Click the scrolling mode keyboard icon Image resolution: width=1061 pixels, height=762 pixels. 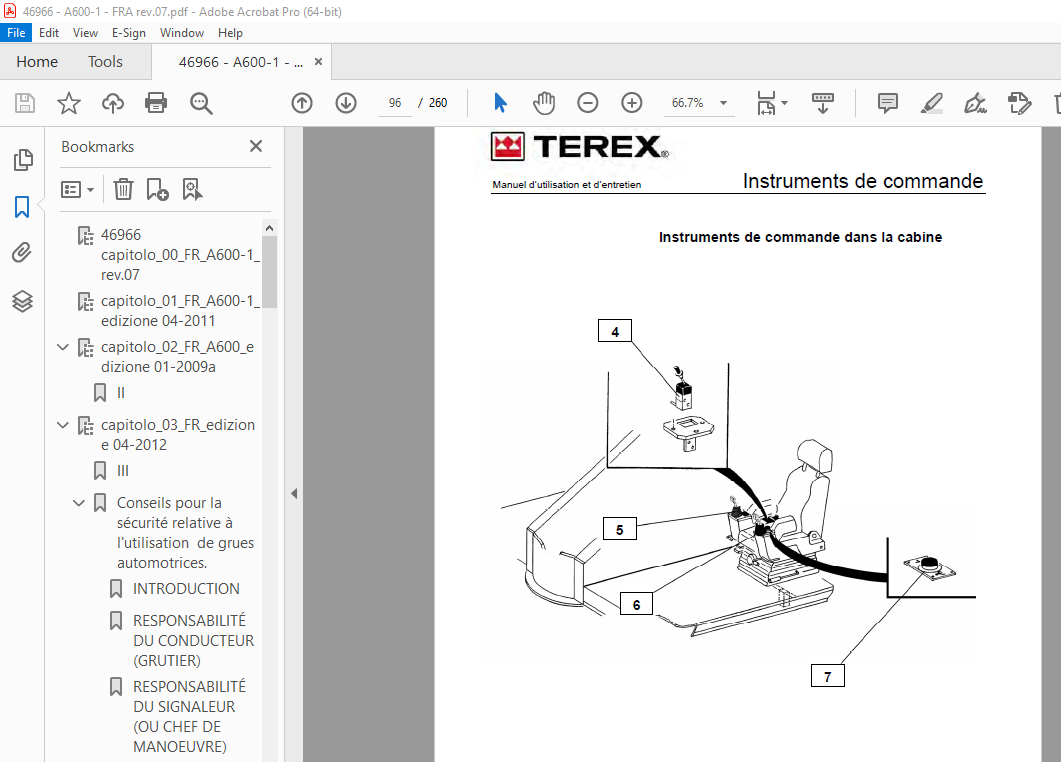[x=823, y=103]
